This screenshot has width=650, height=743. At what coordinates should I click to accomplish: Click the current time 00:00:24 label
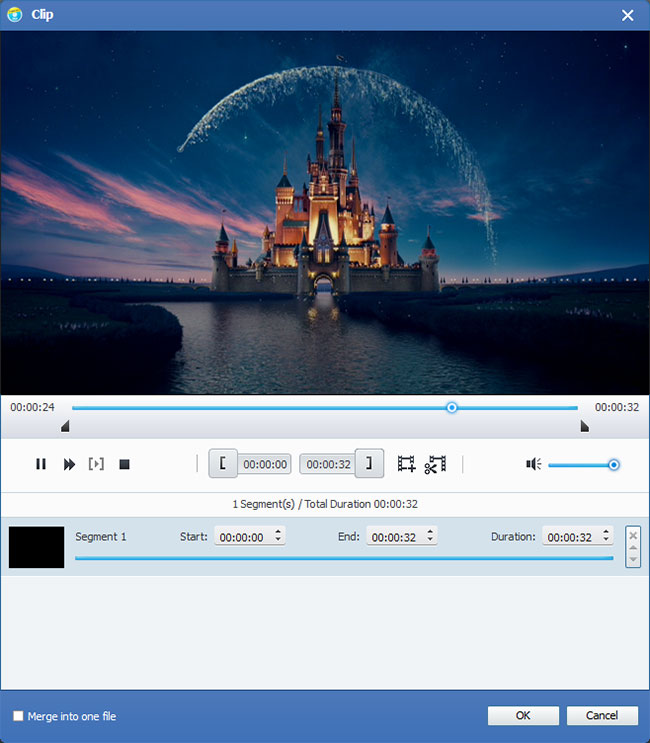click(32, 407)
